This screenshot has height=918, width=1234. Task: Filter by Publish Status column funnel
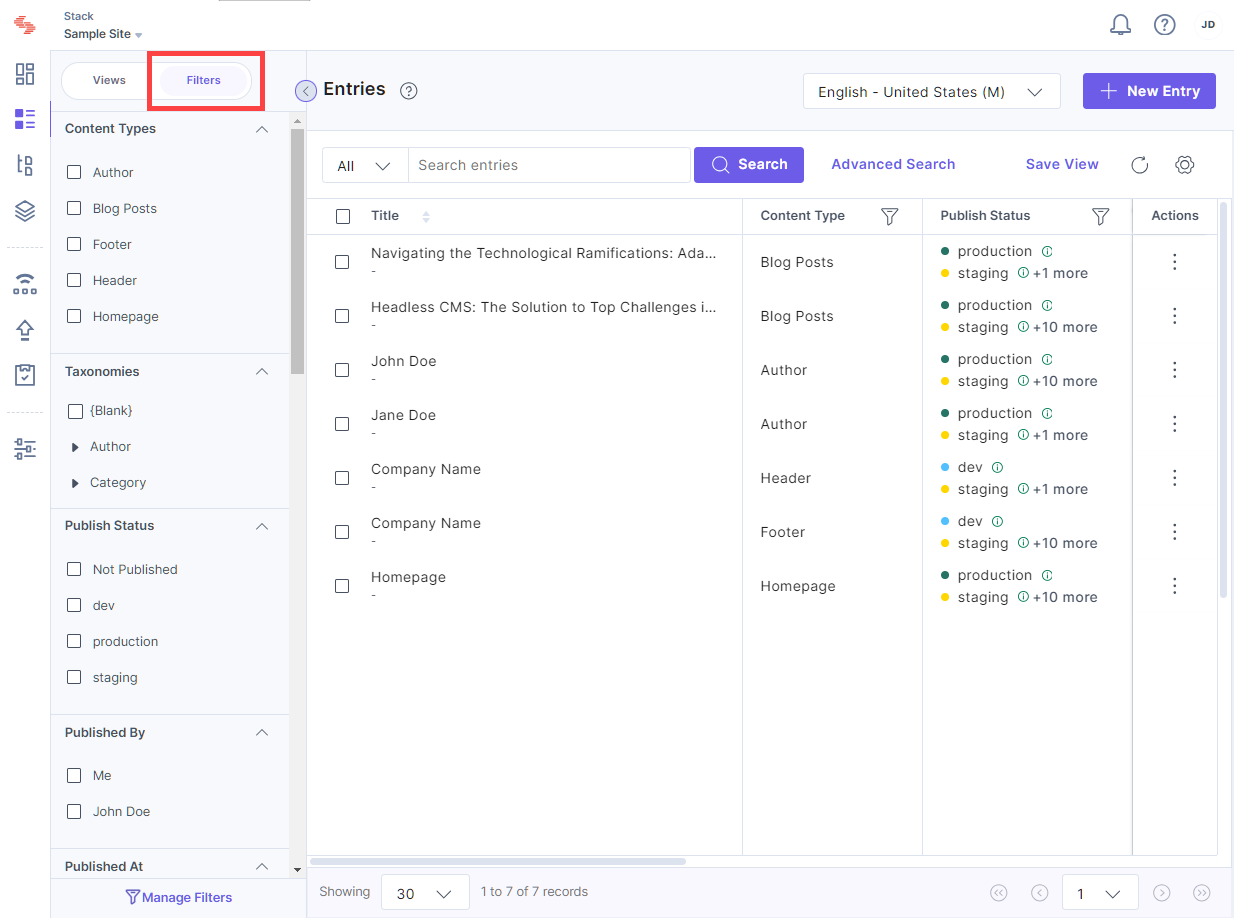1100,216
